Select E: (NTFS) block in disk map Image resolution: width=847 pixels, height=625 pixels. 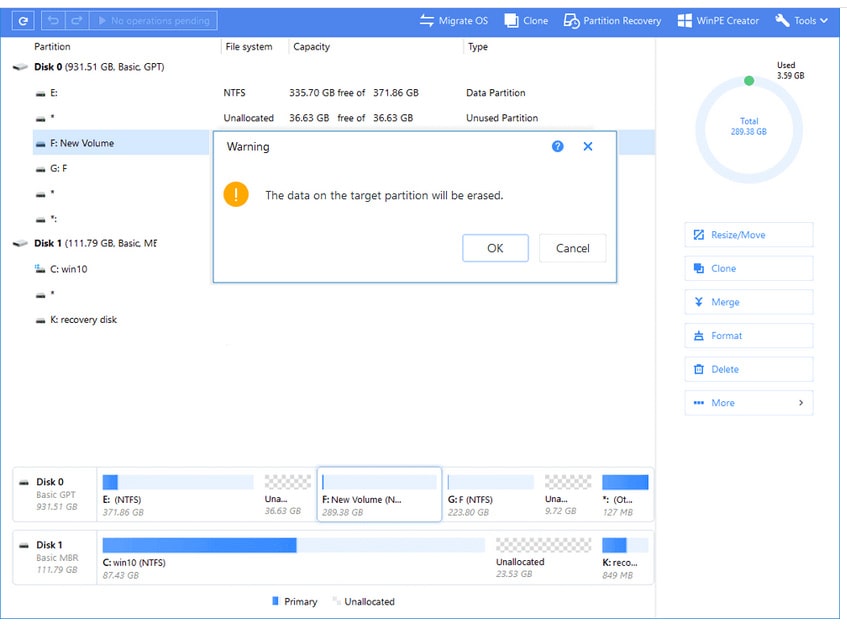point(178,495)
